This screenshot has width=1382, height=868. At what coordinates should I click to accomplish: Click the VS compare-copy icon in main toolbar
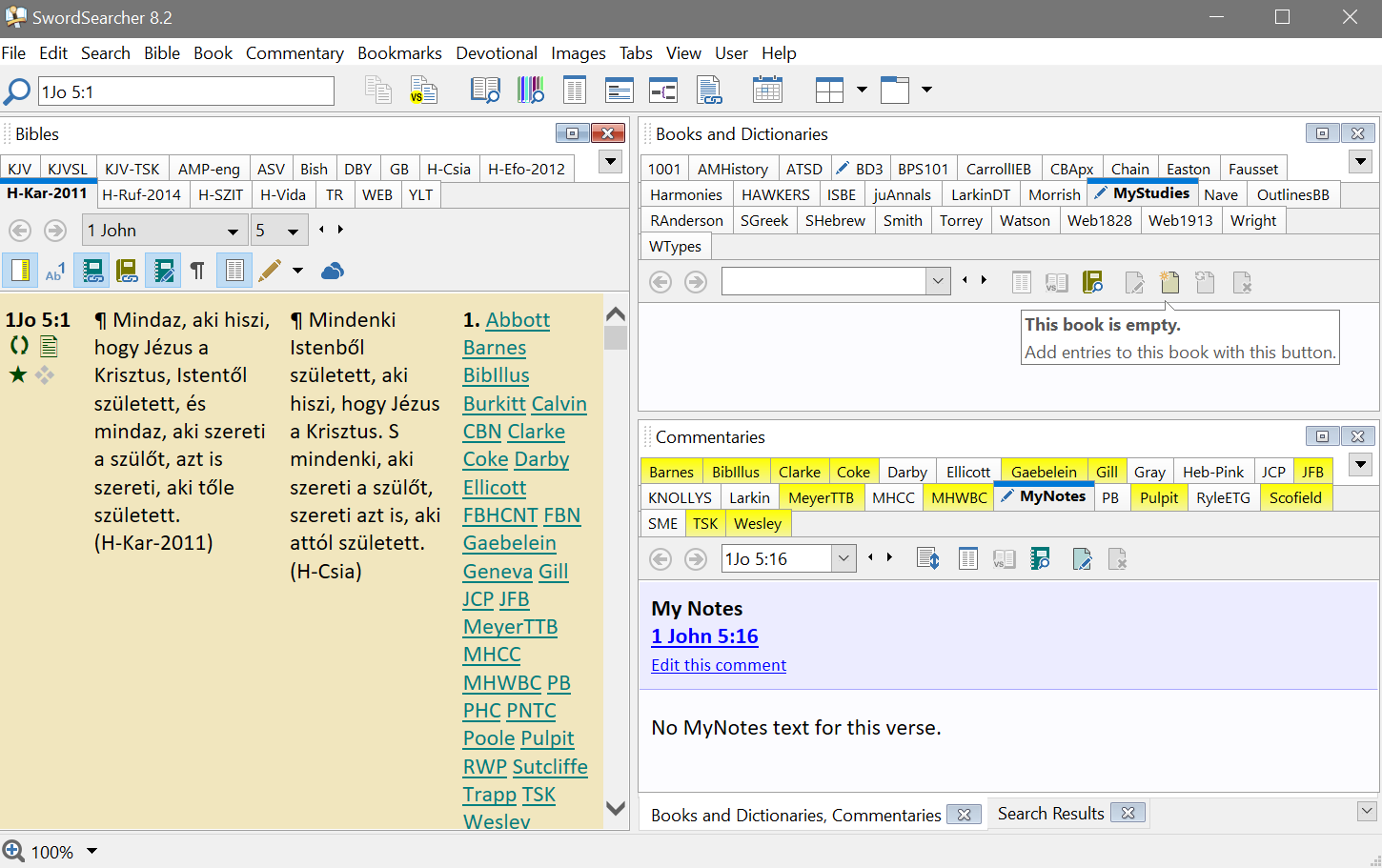[x=423, y=91]
